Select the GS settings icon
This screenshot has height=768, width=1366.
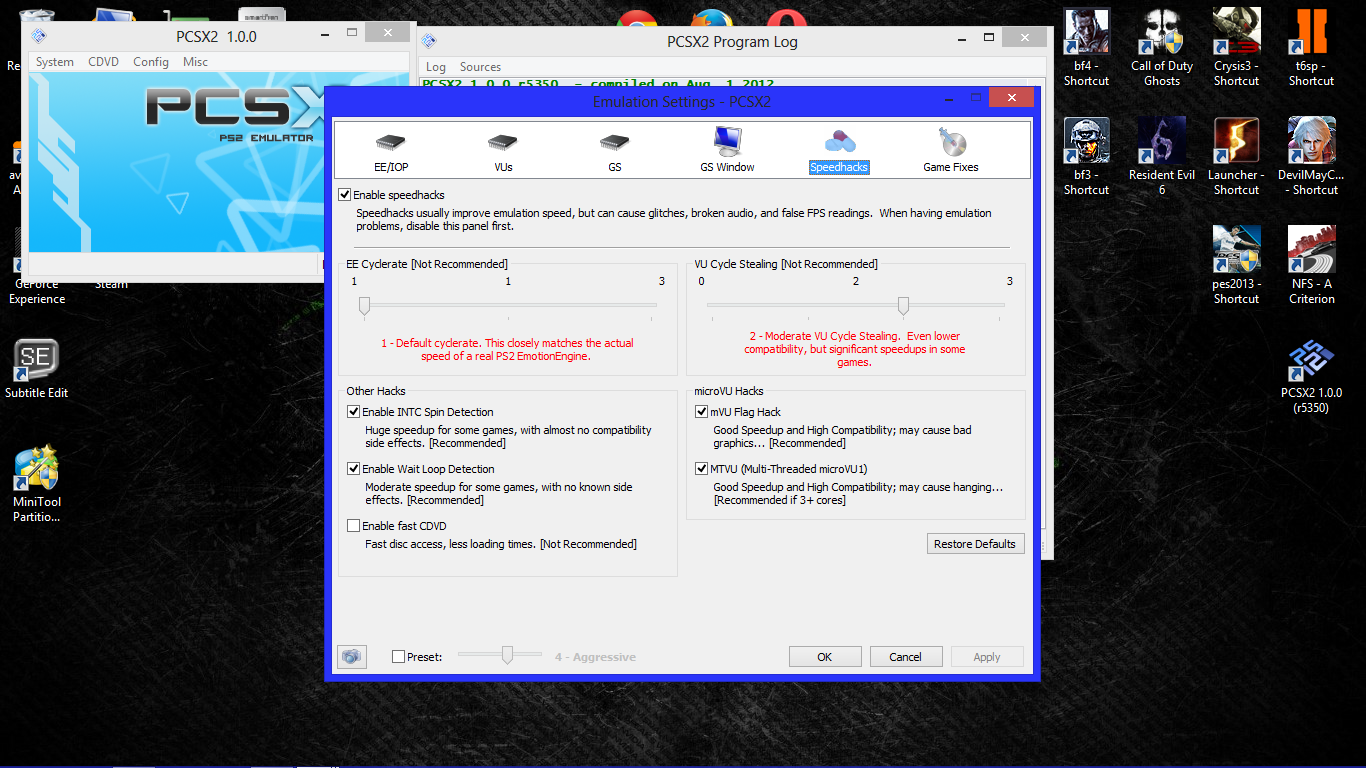pos(614,150)
